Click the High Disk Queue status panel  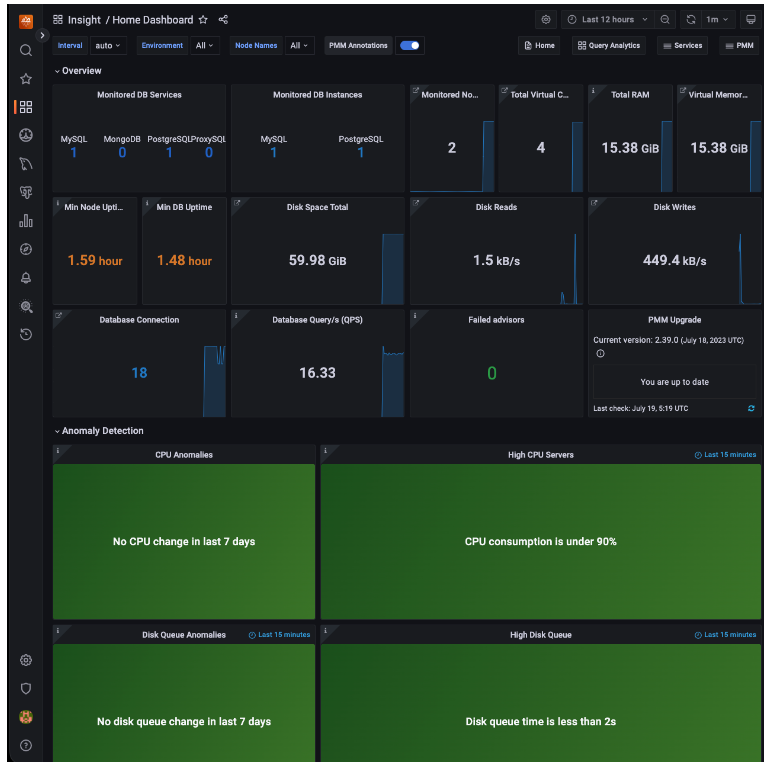541,703
